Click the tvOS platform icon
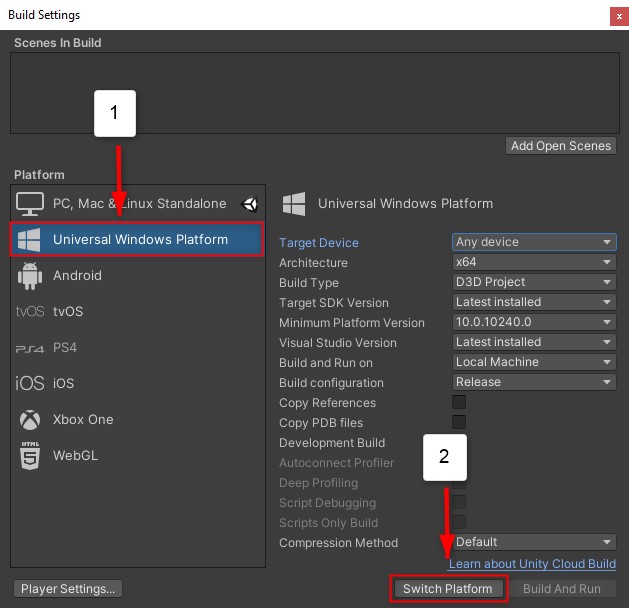Viewport: 629px width, 608px height. click(x=30, y=311)
